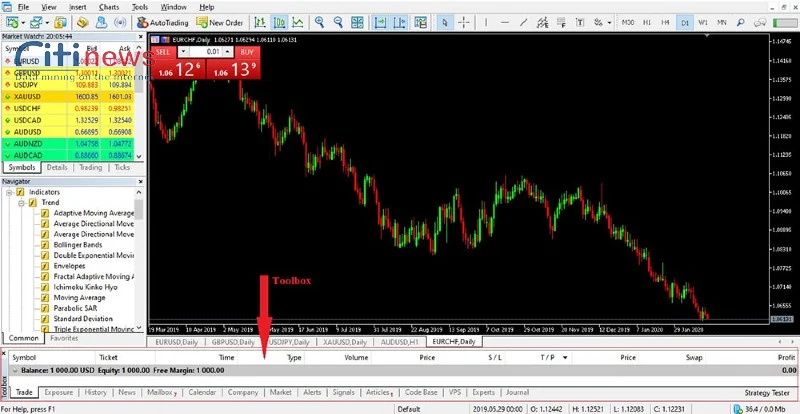The image size is (800, 414).
Task: Switch timeframe to H1
Action: coord(647,22)
